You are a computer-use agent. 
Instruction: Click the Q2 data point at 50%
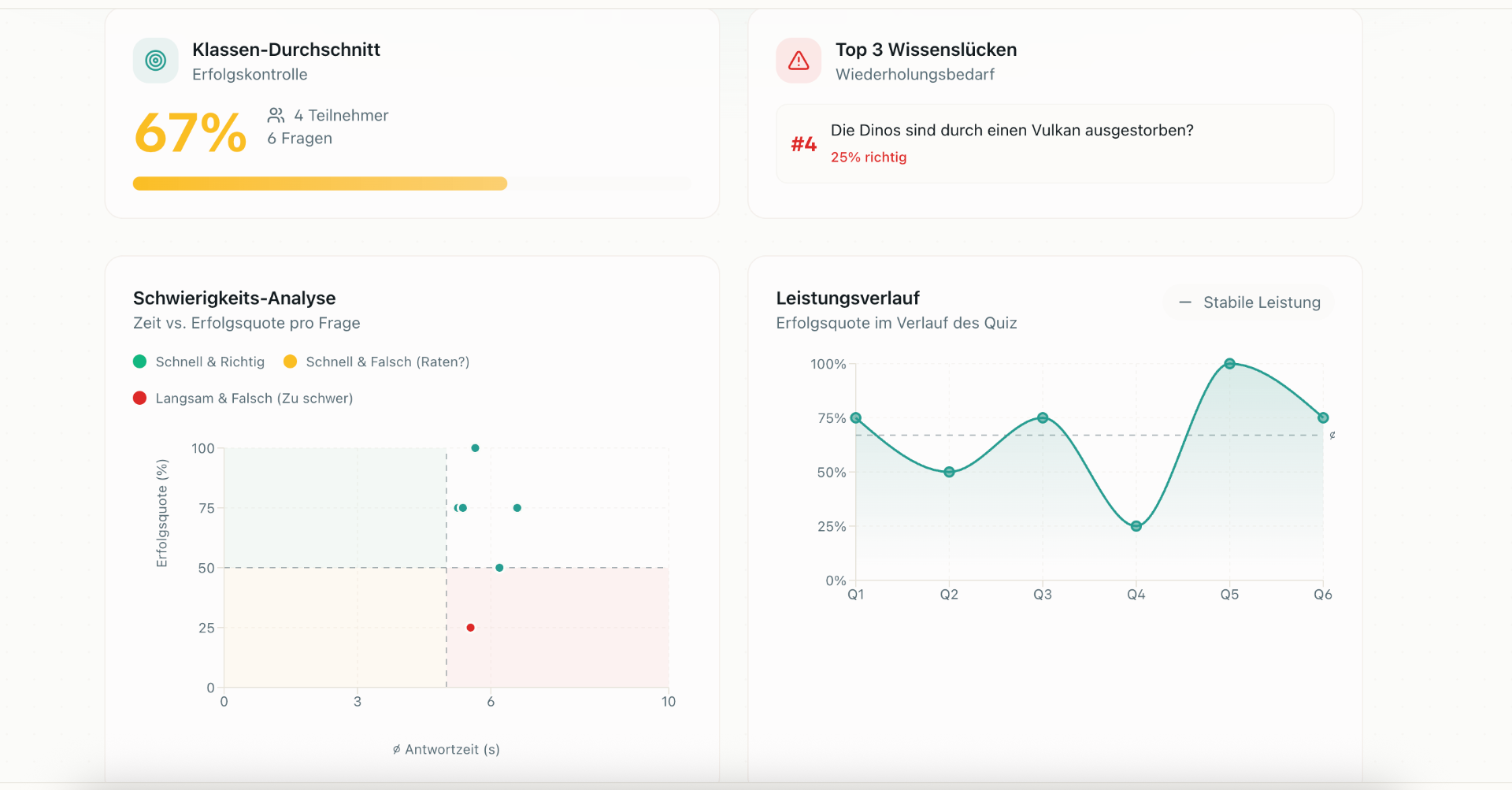[949, 472]
